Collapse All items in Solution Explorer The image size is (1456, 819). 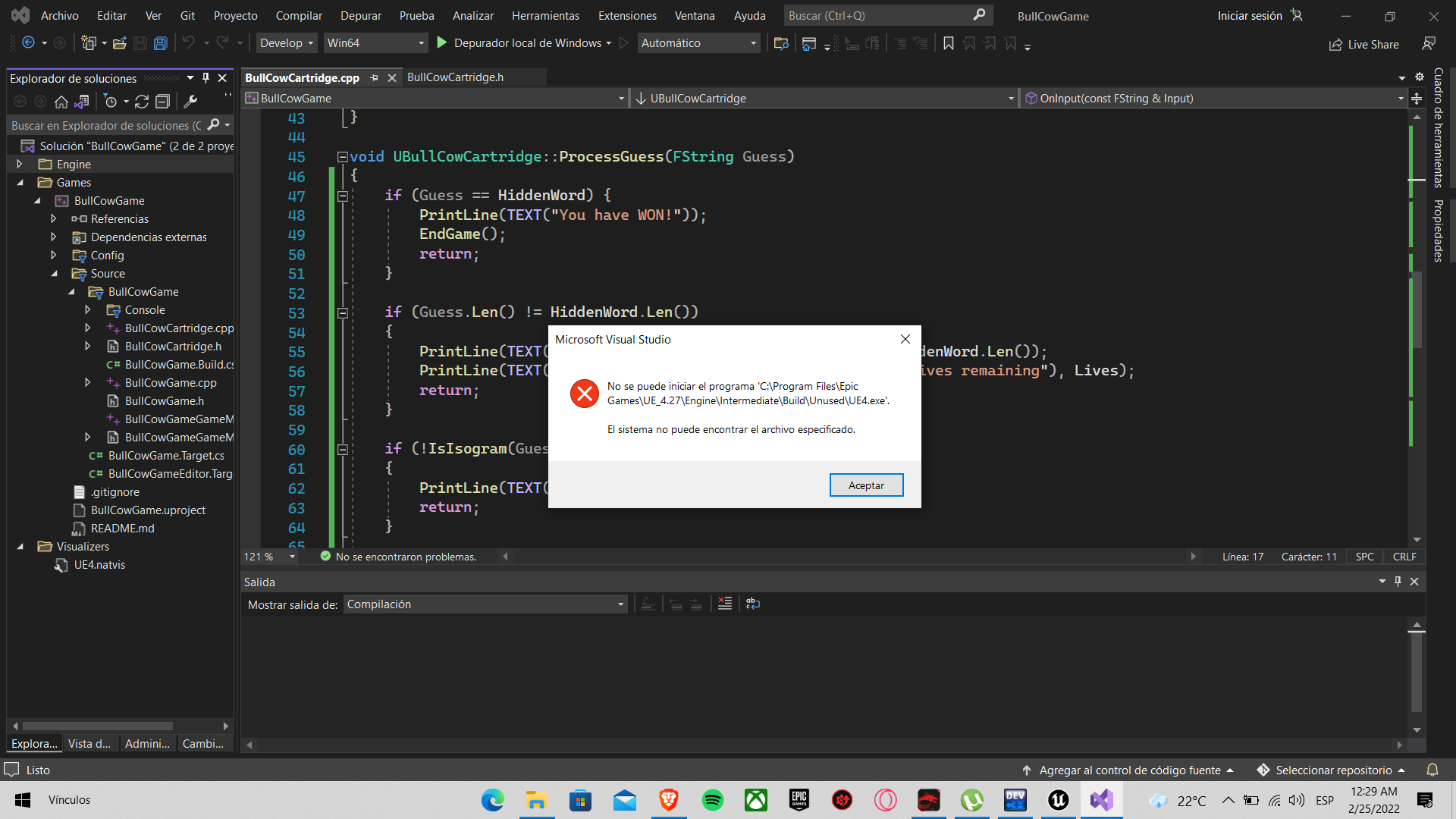tap(162, 101)
